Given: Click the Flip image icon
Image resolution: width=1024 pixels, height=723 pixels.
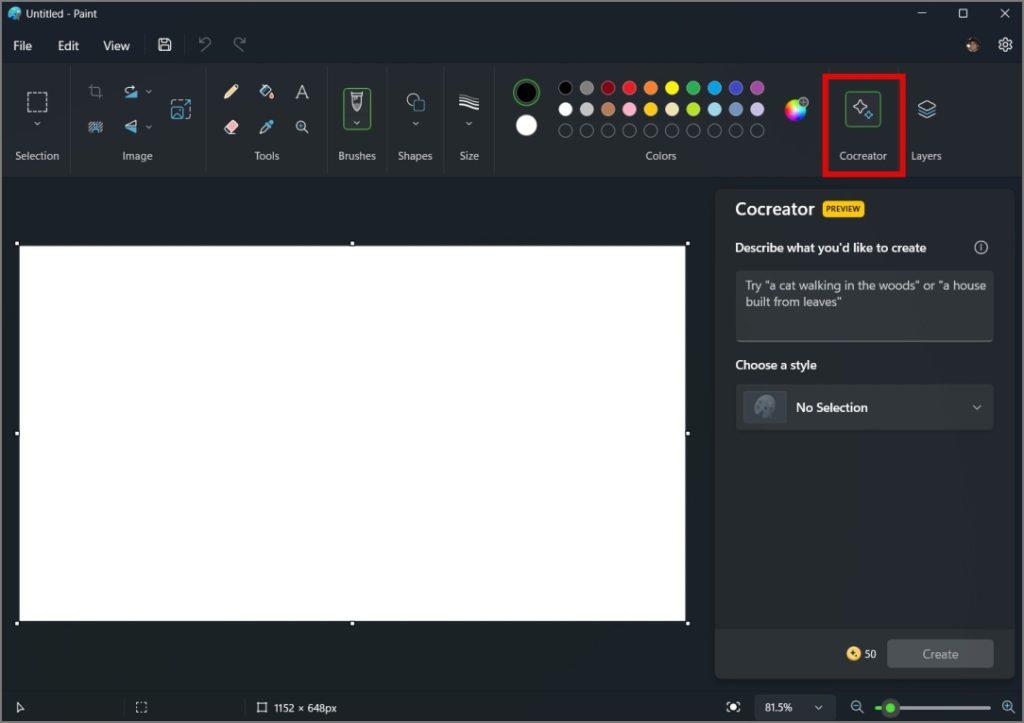Looking at the screenshot, I should pos(131,127).
